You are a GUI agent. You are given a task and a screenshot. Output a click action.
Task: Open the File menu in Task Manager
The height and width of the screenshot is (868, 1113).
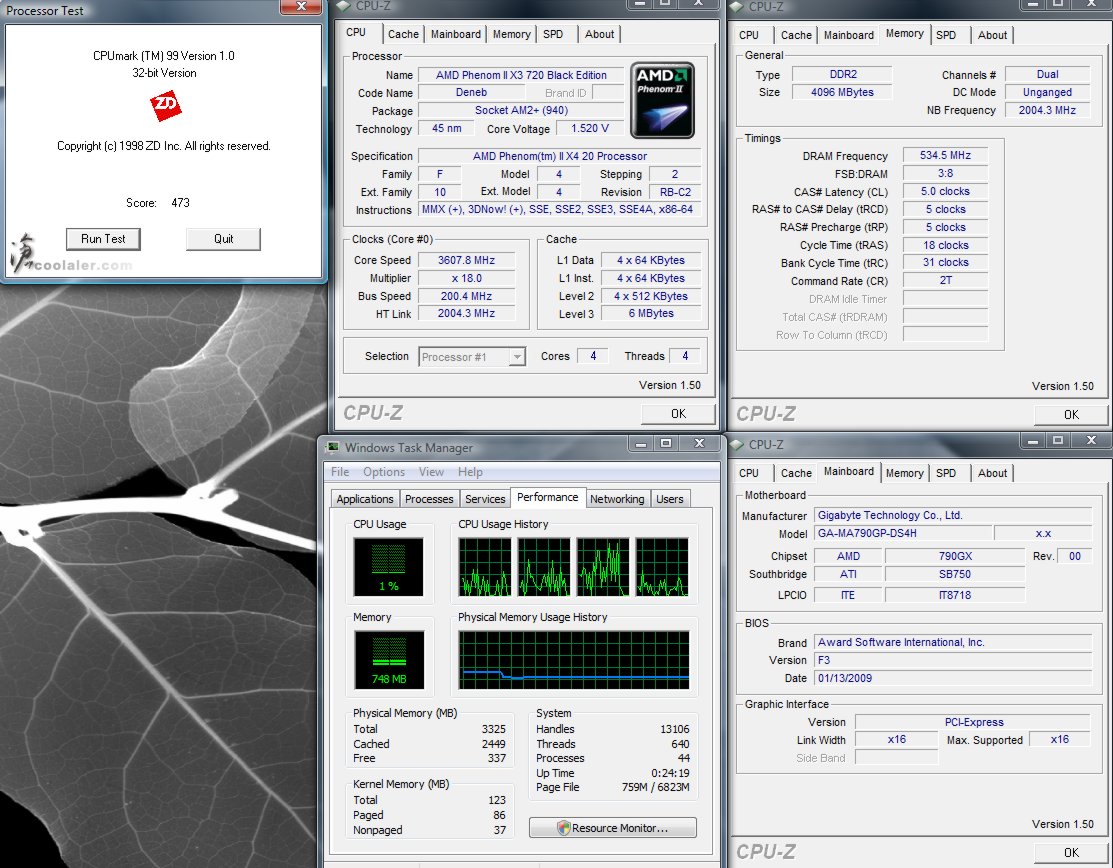point(340,472)
